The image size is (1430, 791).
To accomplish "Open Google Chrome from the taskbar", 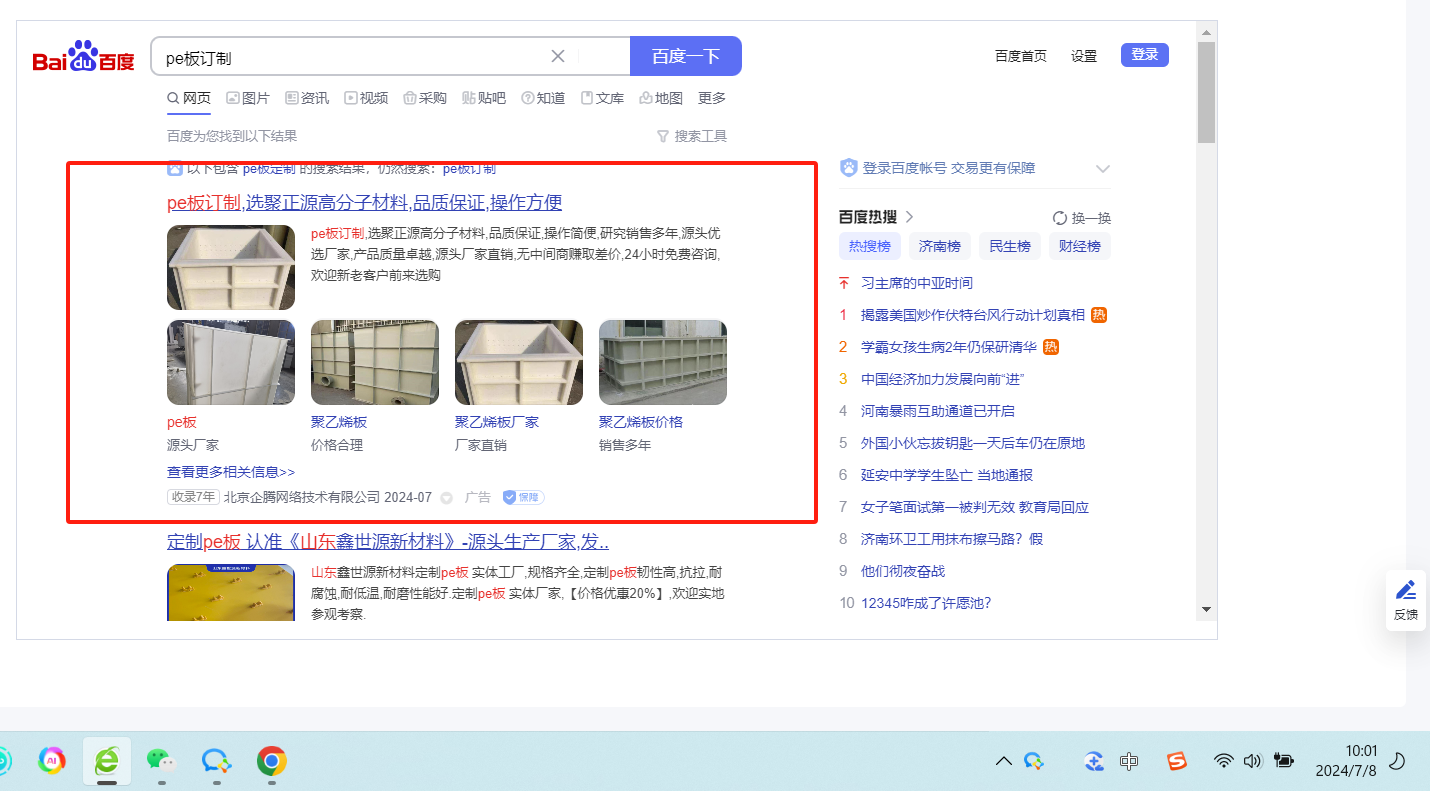I will (271, 761).
